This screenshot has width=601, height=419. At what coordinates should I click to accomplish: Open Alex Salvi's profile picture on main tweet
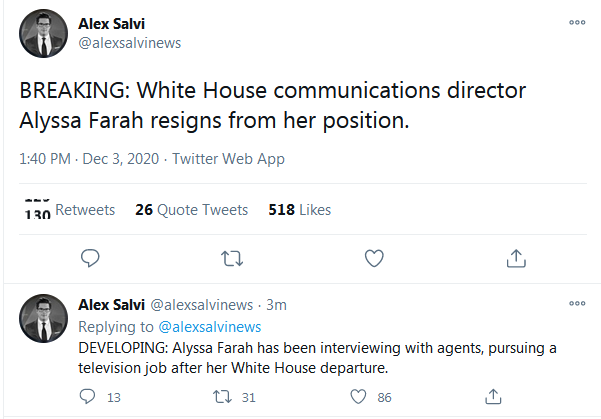click(x=43, y=33)
